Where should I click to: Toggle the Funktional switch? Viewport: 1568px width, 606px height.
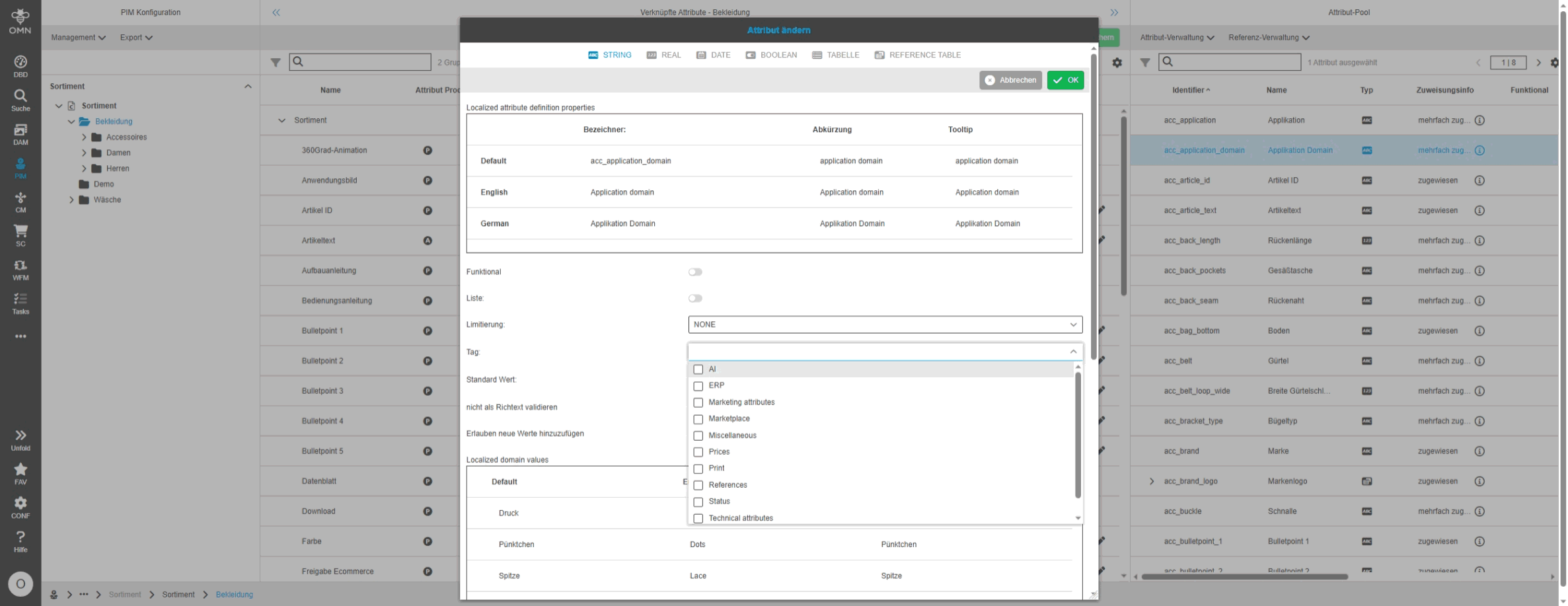coord(695,272)
